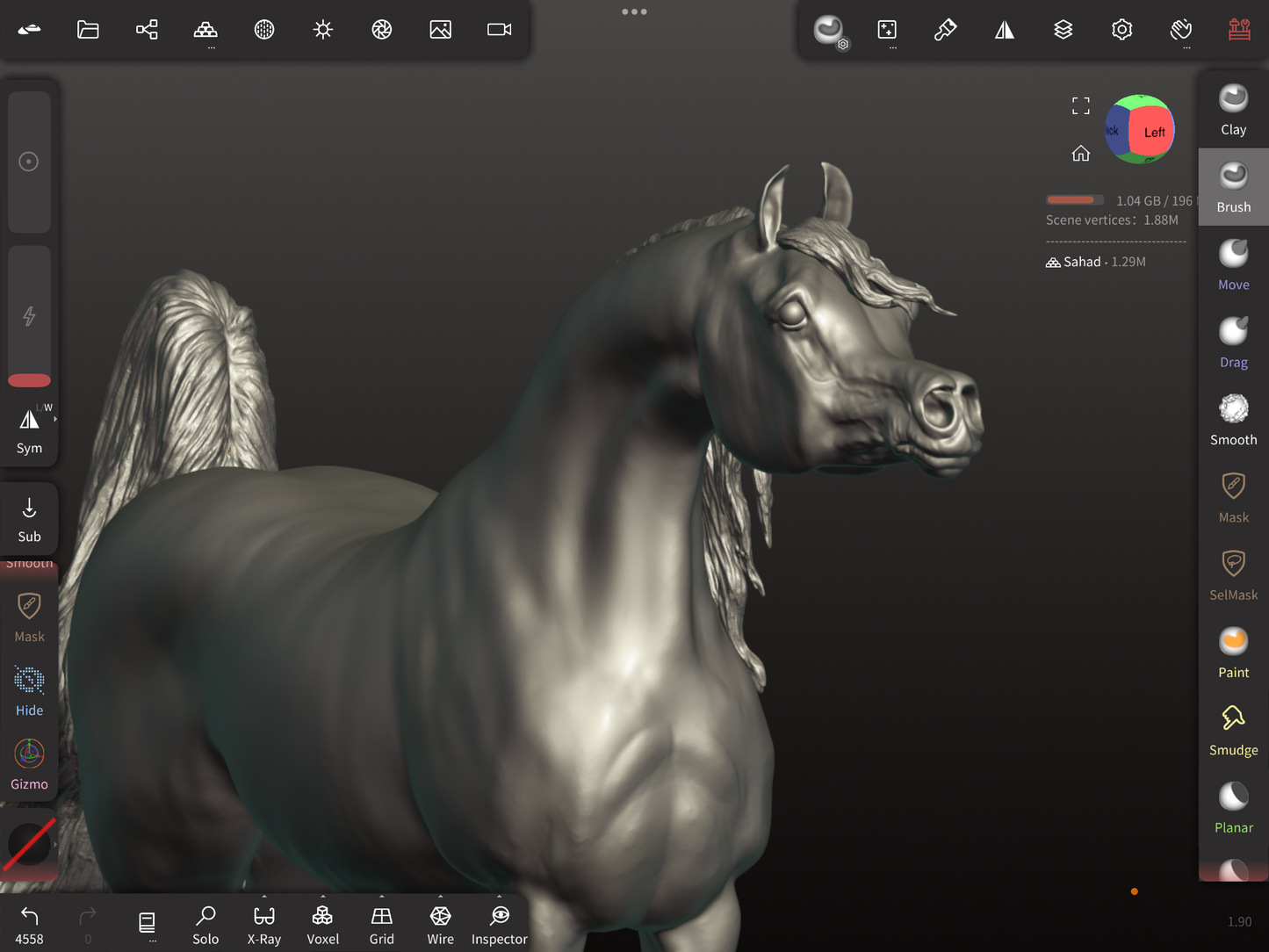
Task: Toggle Wire wireframe display
Action: coord(440,924)
